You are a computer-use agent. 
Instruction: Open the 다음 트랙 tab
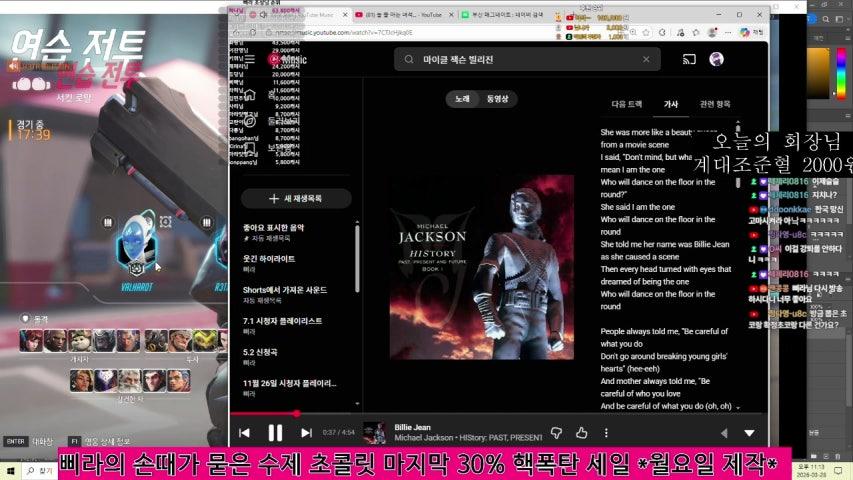[627, 103]
